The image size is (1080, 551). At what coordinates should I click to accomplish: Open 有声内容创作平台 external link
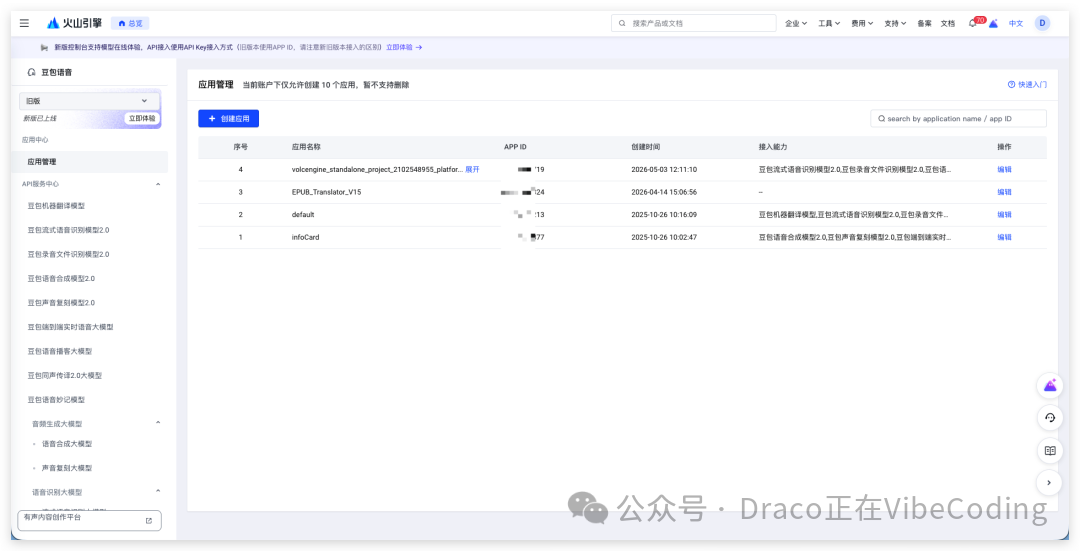pos(90,520)
